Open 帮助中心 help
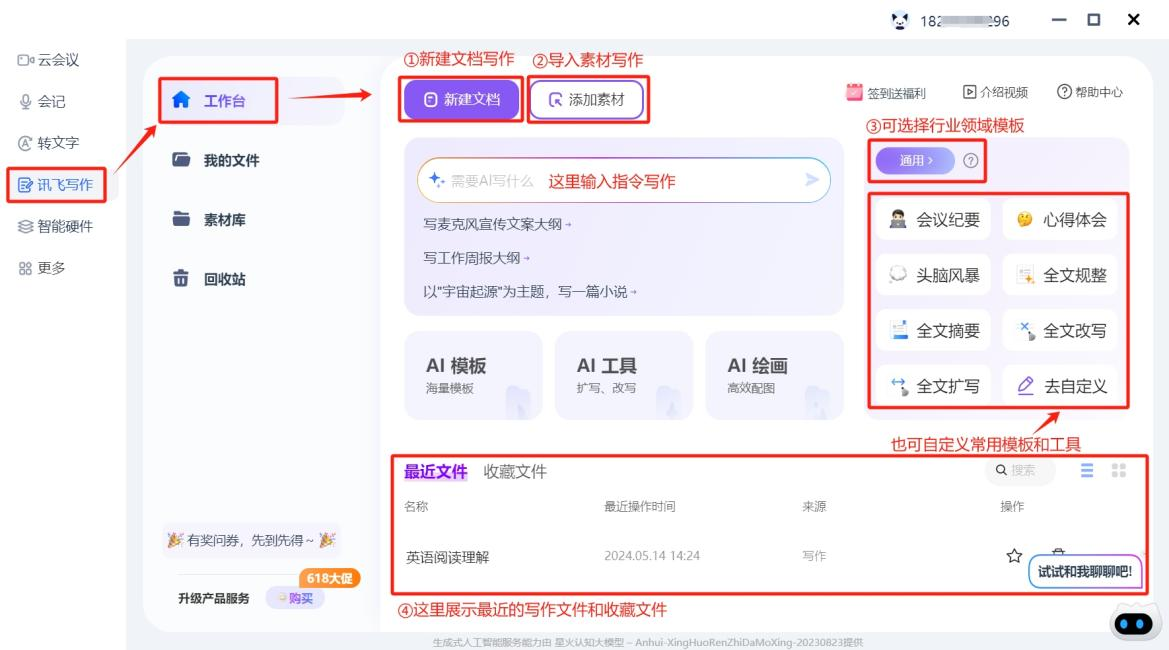 tap(1090, 92)
